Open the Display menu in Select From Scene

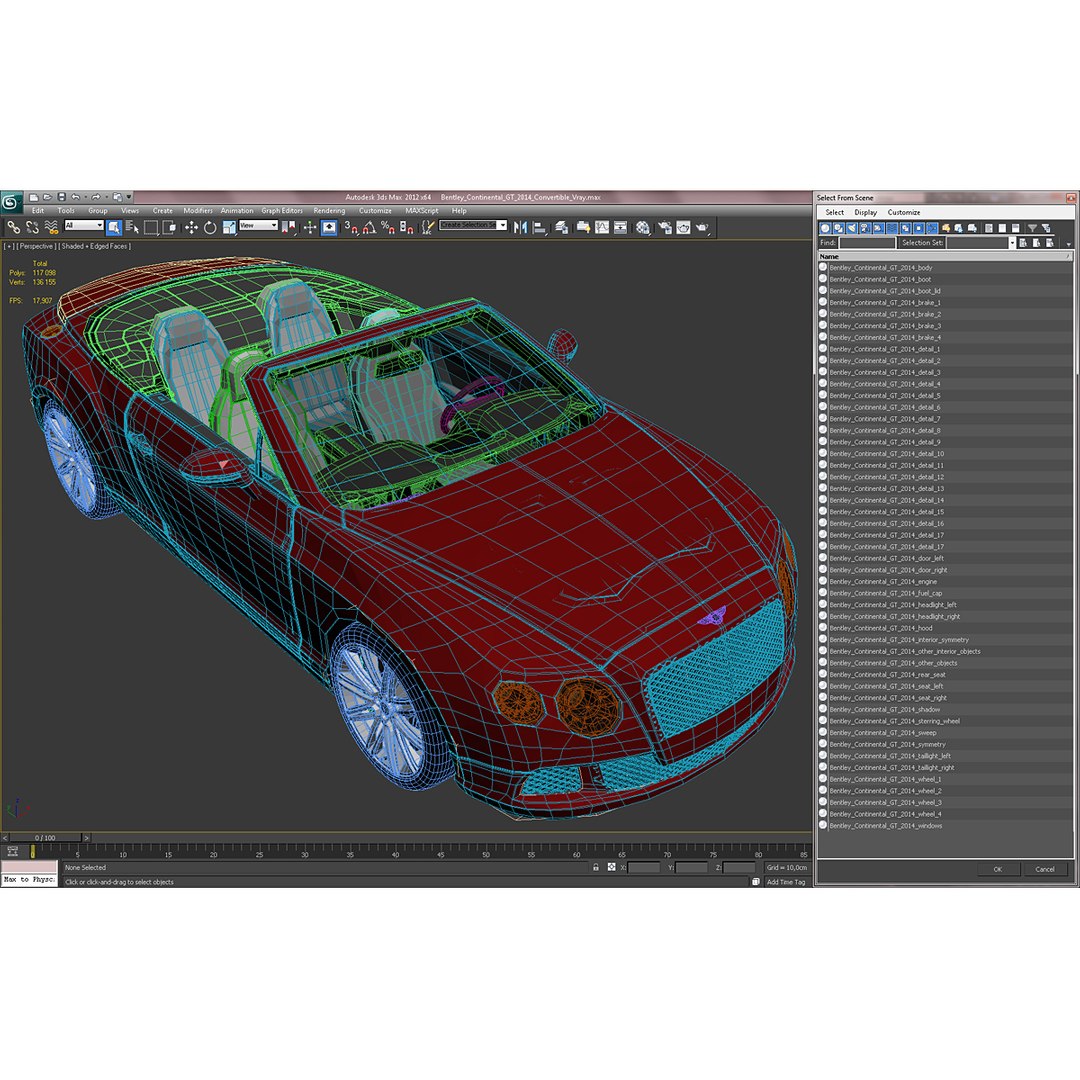[866, 212]
